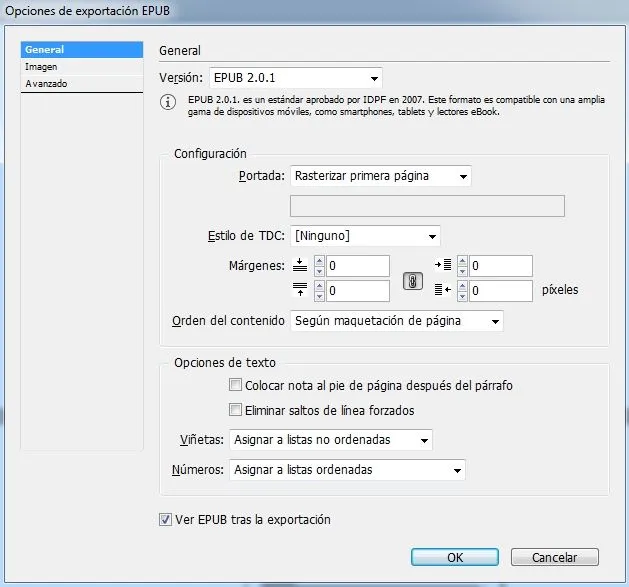Open the Estilo de TDC dropdown
Image resolution: width=629 pixels, height=587 pixels.
[x=365, y=236]
